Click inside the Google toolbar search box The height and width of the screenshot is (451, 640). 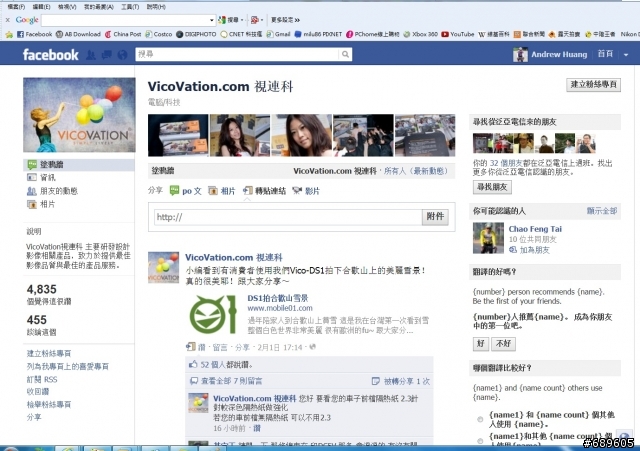125,20
